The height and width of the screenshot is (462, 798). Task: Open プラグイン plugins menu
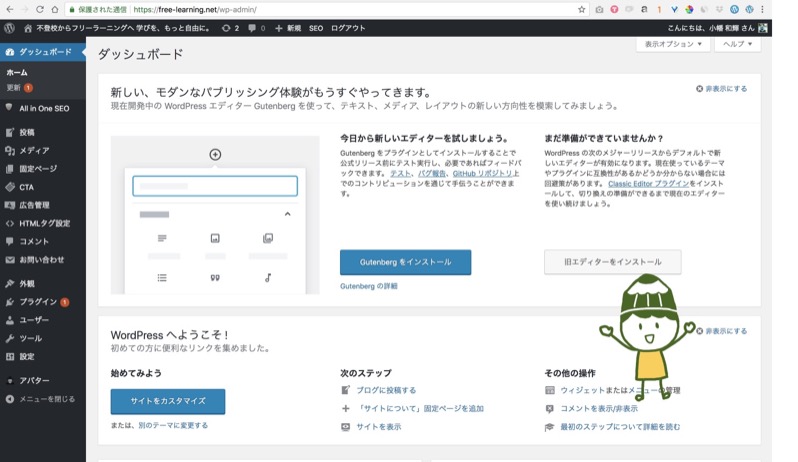pos(43,302)
